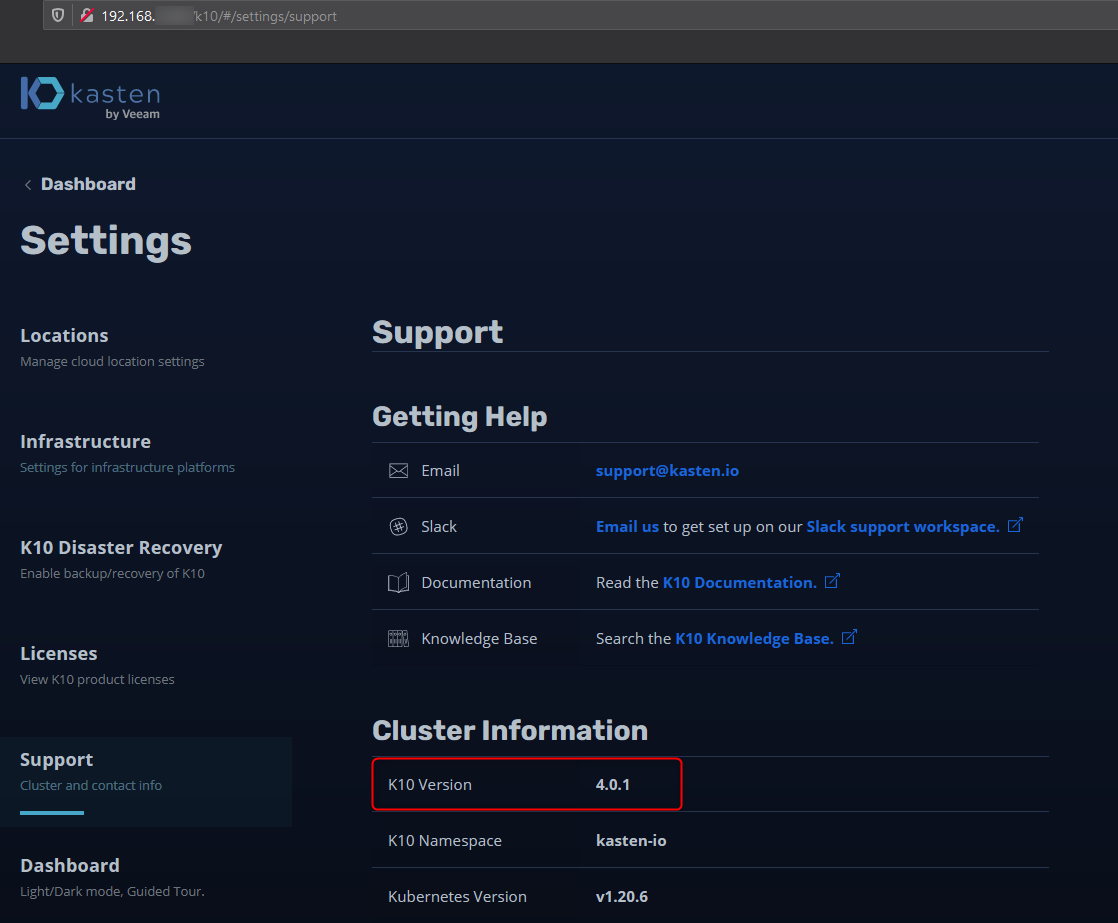Click the Kasten by Veeam logo
The image size is (1118, 923).
pos(90,98)
